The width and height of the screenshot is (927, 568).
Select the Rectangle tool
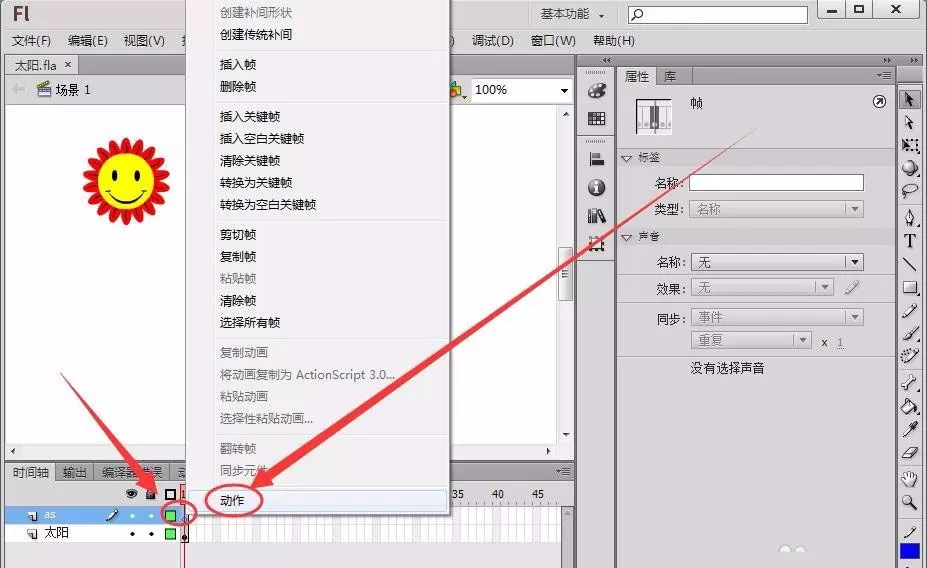coord(909,287)
